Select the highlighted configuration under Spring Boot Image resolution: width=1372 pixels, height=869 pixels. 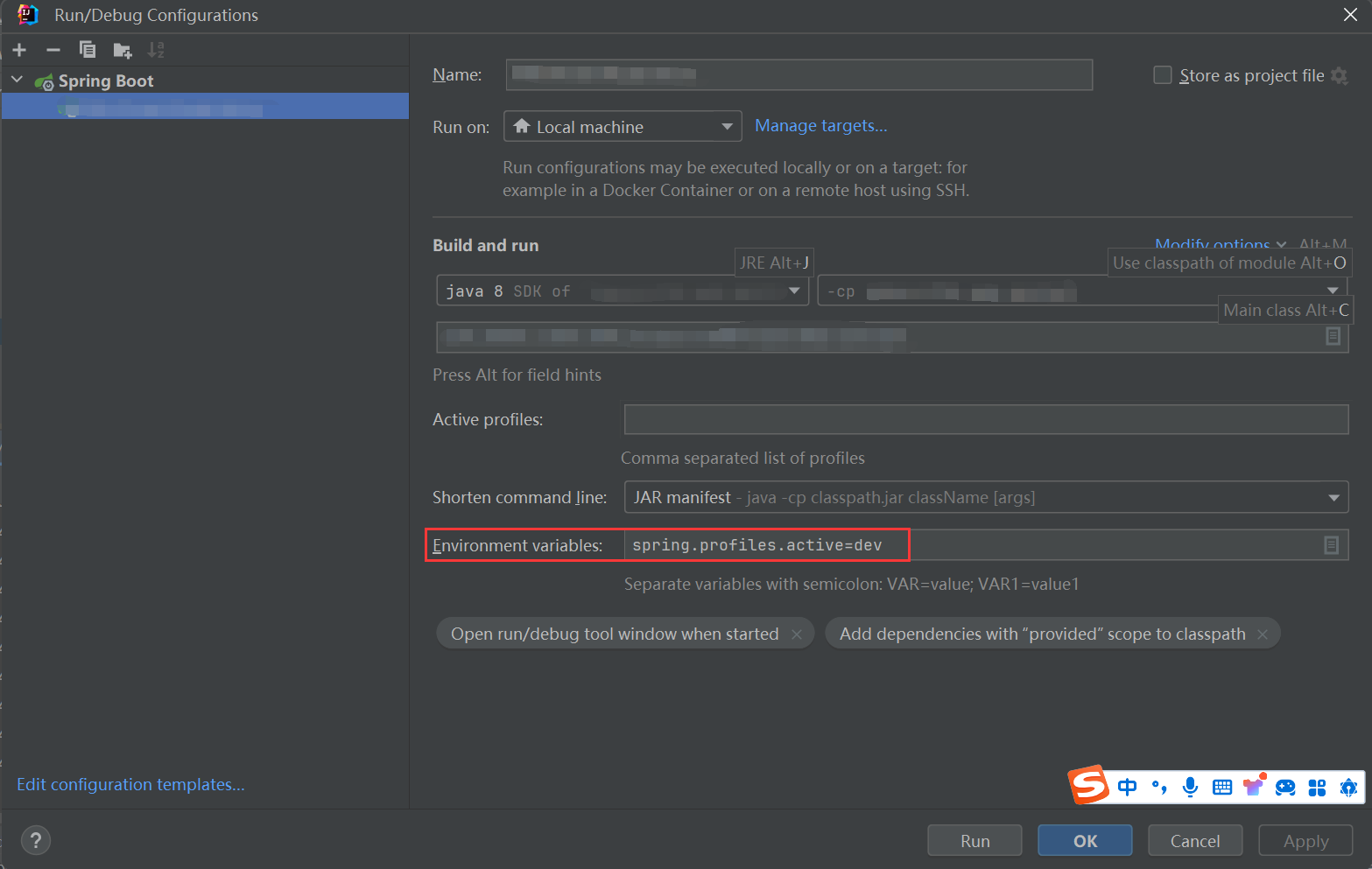(x=205, y=106)
